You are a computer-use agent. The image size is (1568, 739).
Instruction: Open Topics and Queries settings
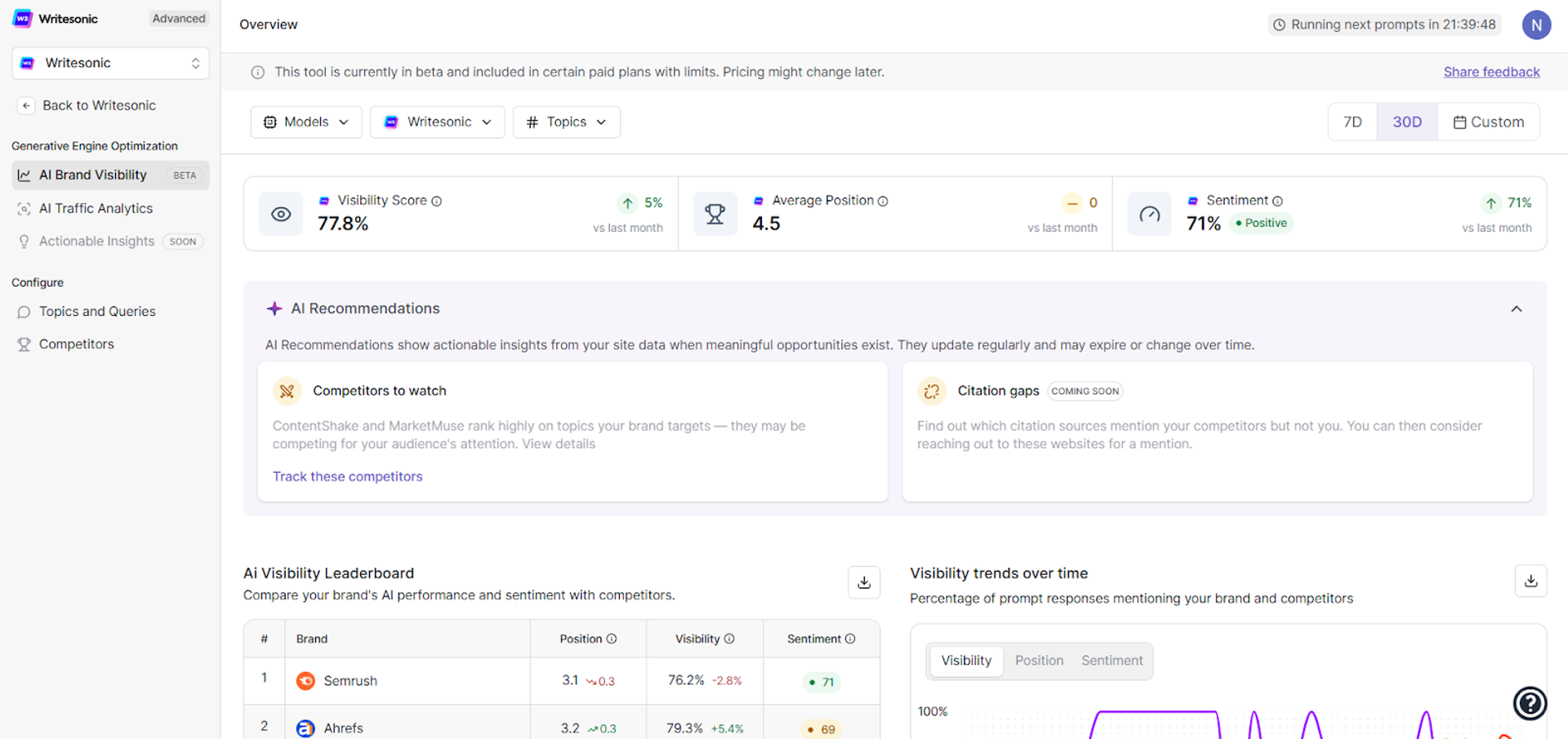coord(97,311)
